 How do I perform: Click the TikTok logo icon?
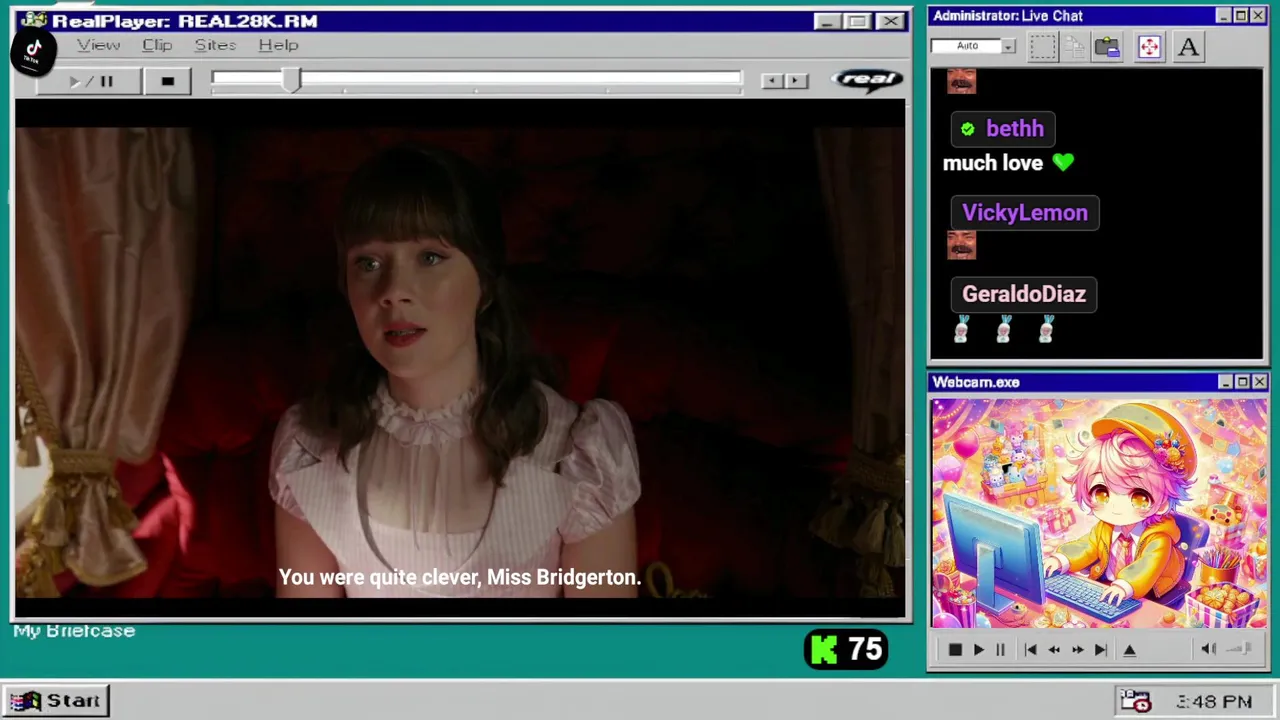[x=33, y=51]
